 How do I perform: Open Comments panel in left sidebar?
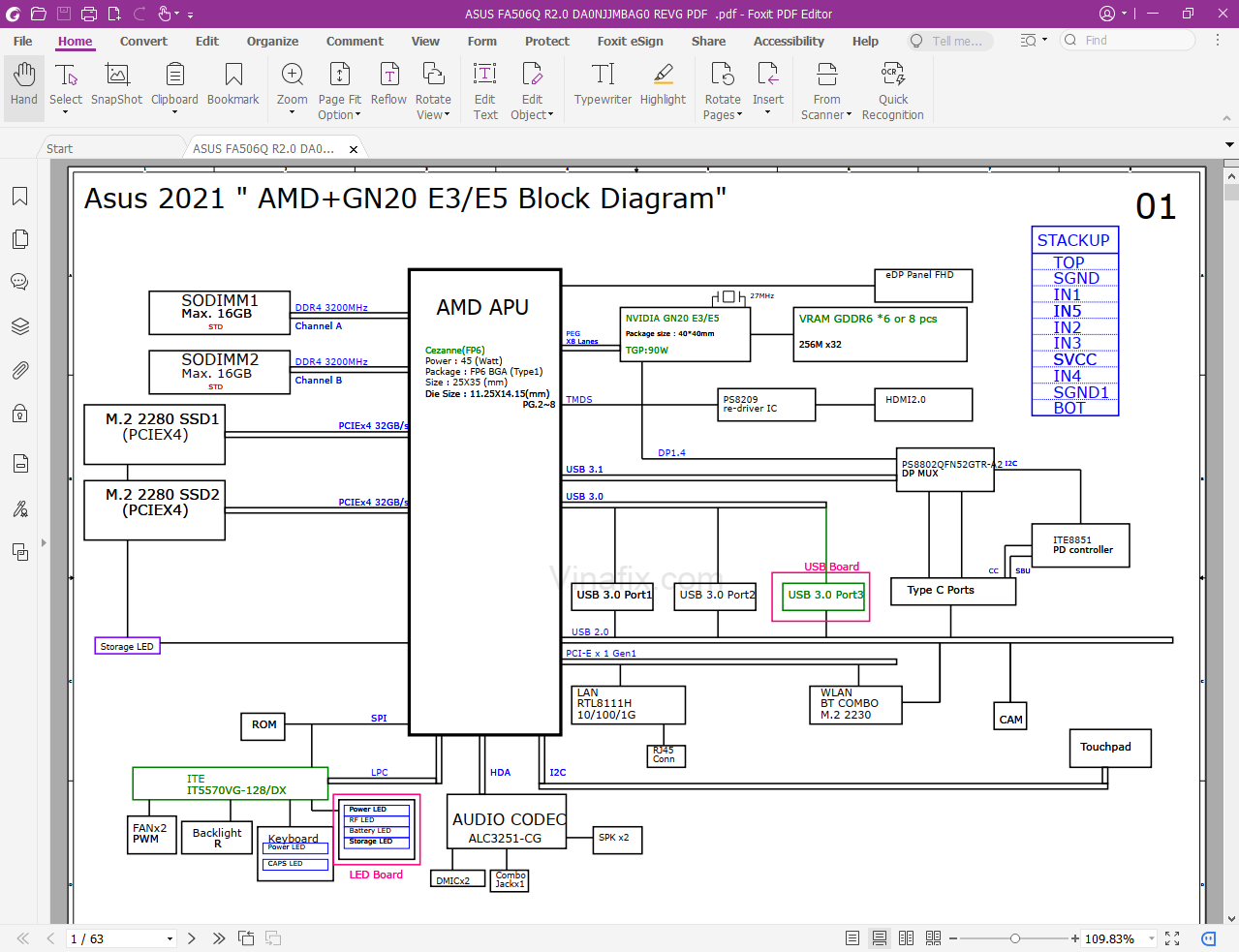tap(19, 282)
